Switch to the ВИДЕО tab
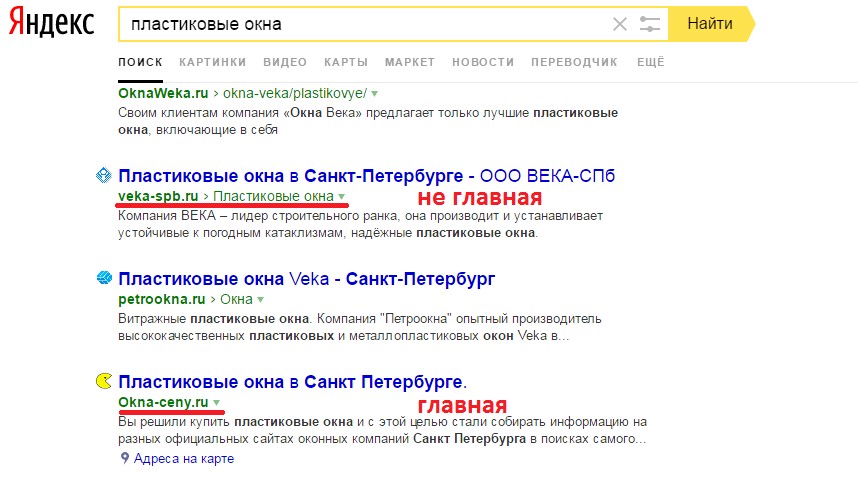This screenshot has height=485, width=858. point(285,62)
